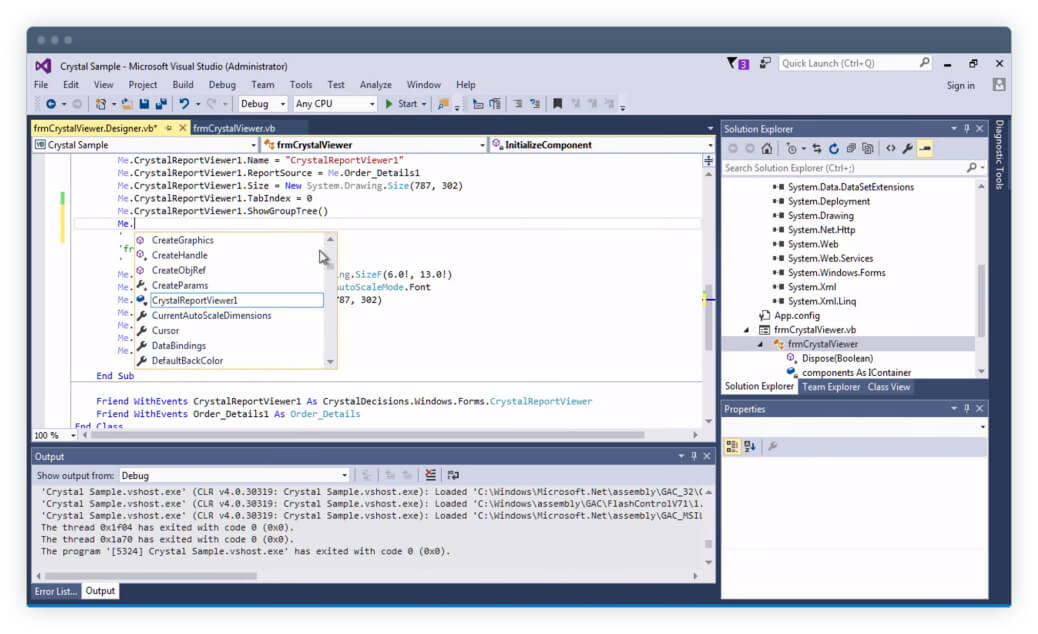This screenshot has width=1038, height=634.
Task: Click the Start debugging button
Action: [x=402, y=104]
